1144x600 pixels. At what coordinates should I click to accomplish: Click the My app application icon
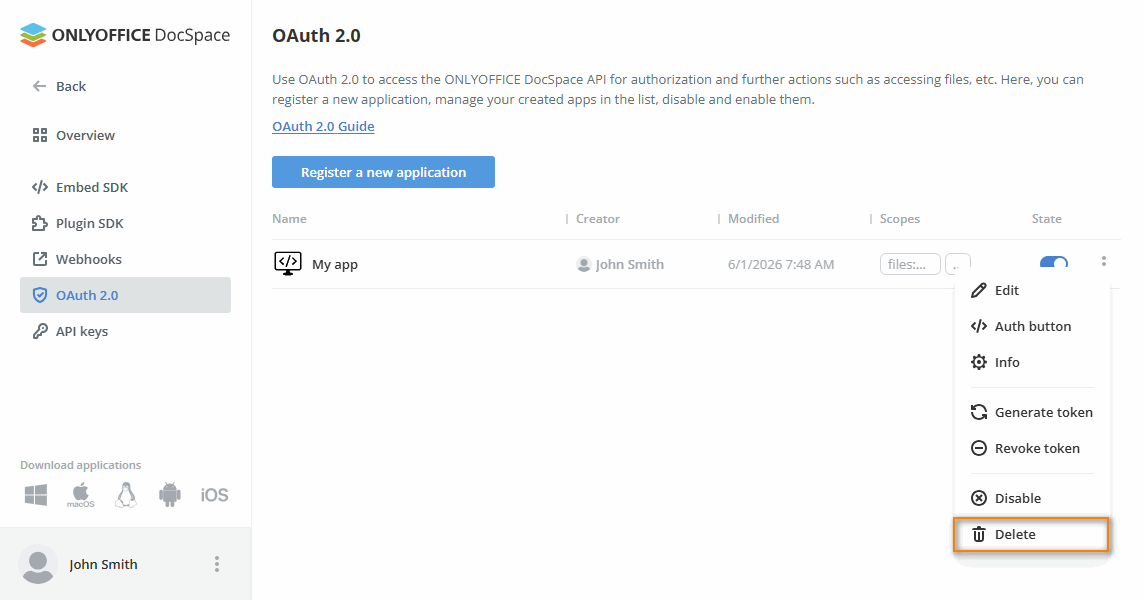click(288, 264)
